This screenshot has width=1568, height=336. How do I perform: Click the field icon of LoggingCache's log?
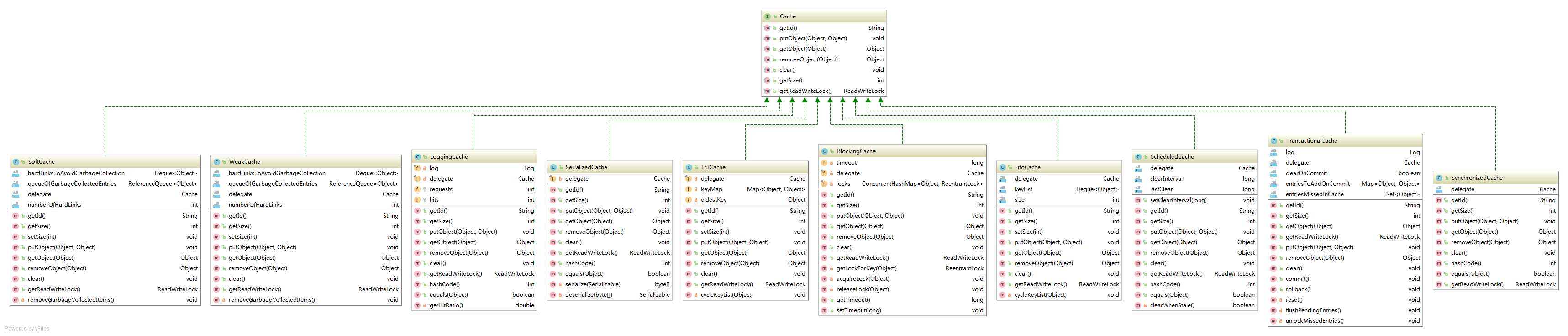(x=417, y=168)
